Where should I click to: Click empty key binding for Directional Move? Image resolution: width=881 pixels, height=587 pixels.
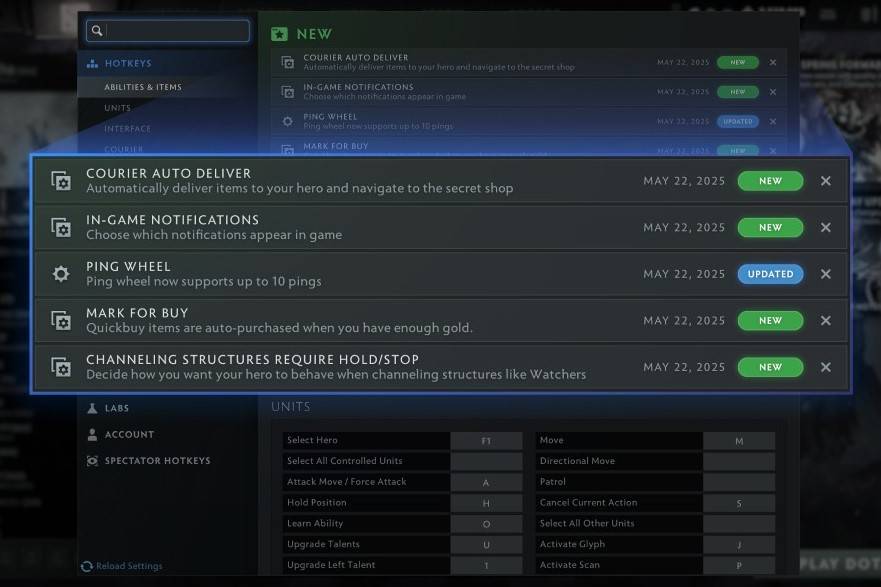(x=739, y=462)
